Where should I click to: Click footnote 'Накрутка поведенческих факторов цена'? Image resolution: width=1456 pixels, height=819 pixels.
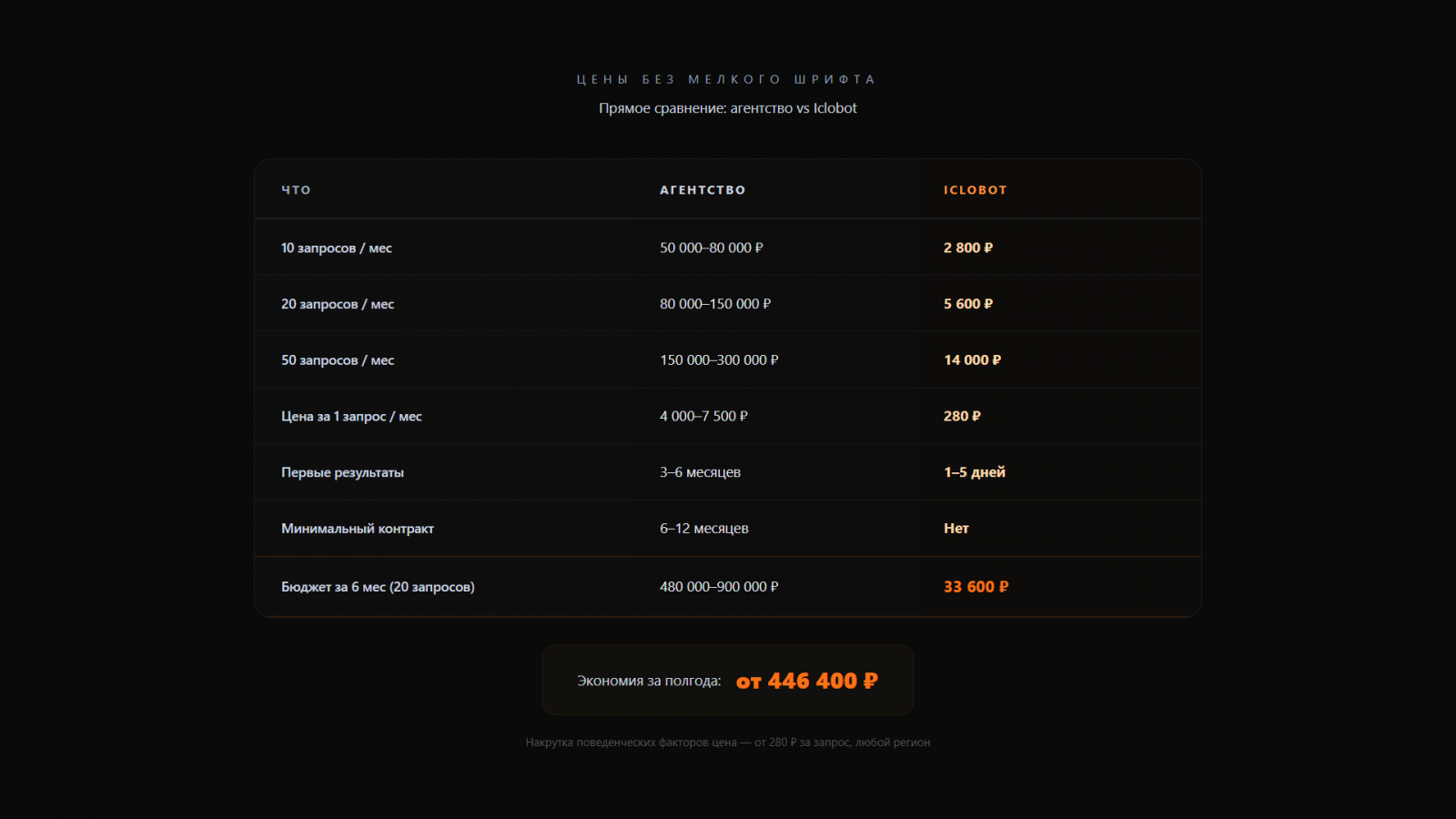(x=631, y=743)
